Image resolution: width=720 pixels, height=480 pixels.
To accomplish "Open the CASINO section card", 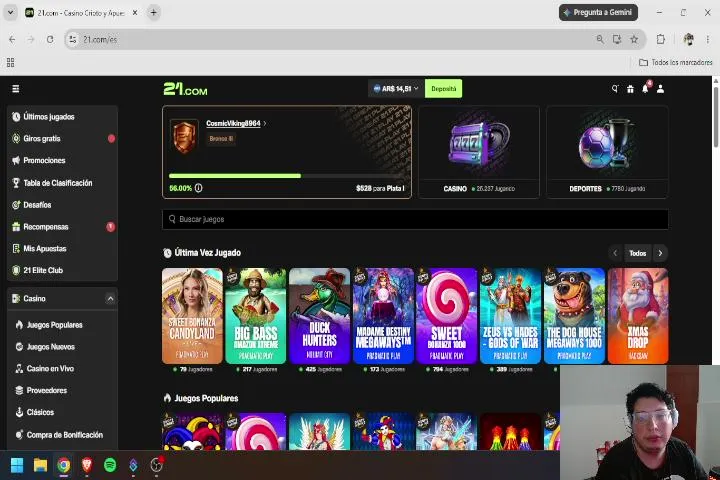I will coord(479,152).
